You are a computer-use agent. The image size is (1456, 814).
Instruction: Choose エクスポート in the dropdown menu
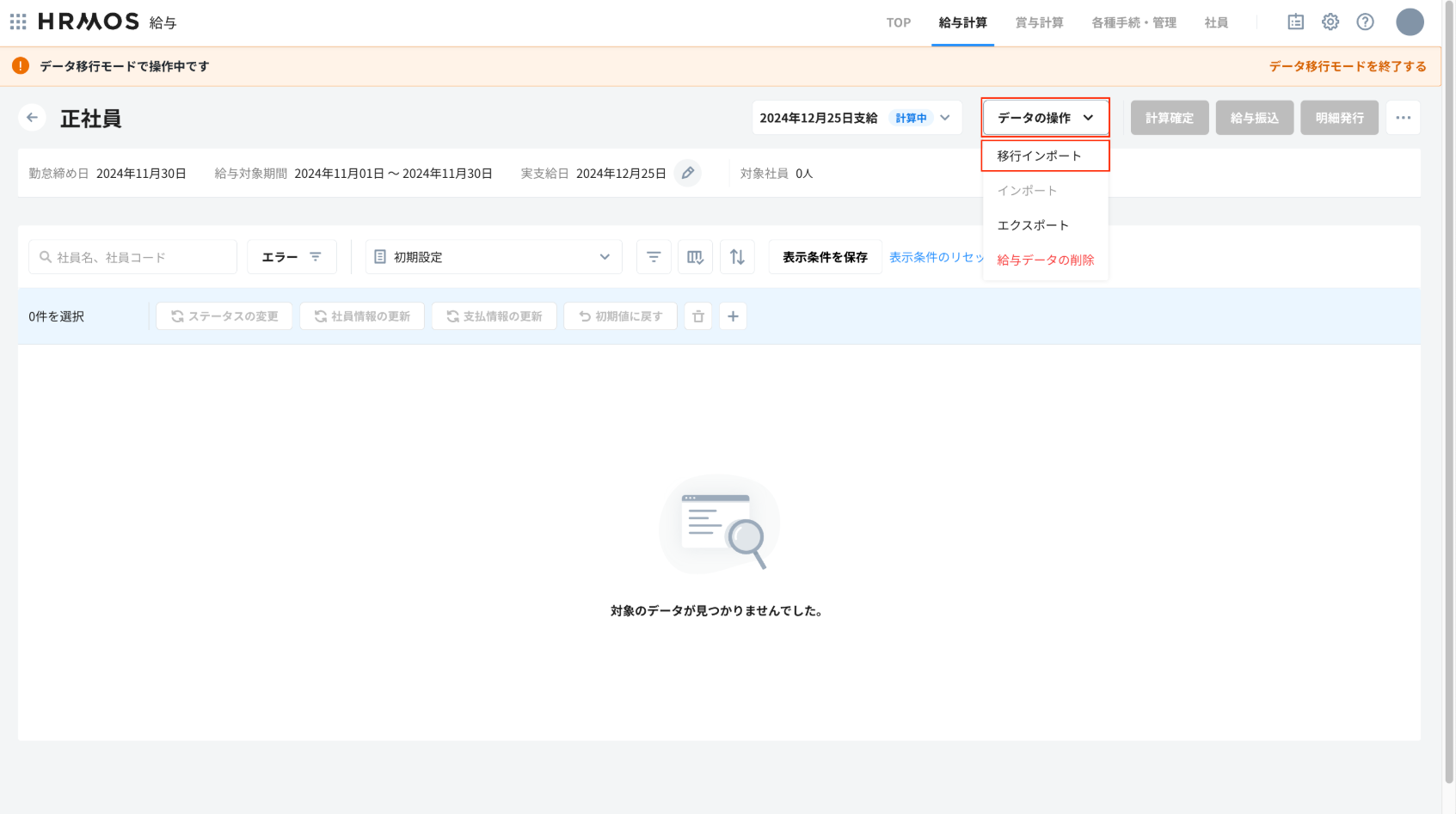click(x=1033, y=225)
